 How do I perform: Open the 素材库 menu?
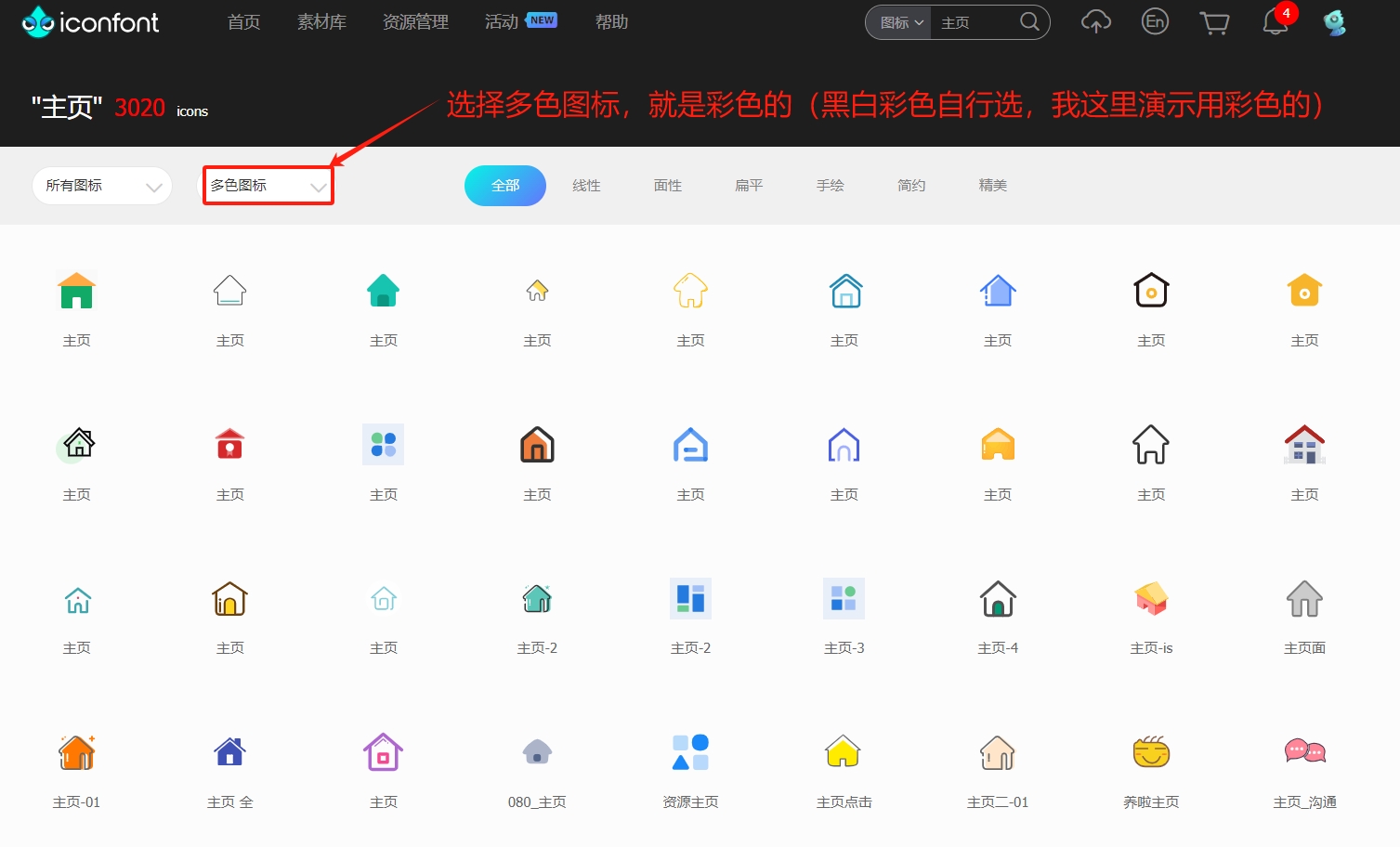(321, 21)
